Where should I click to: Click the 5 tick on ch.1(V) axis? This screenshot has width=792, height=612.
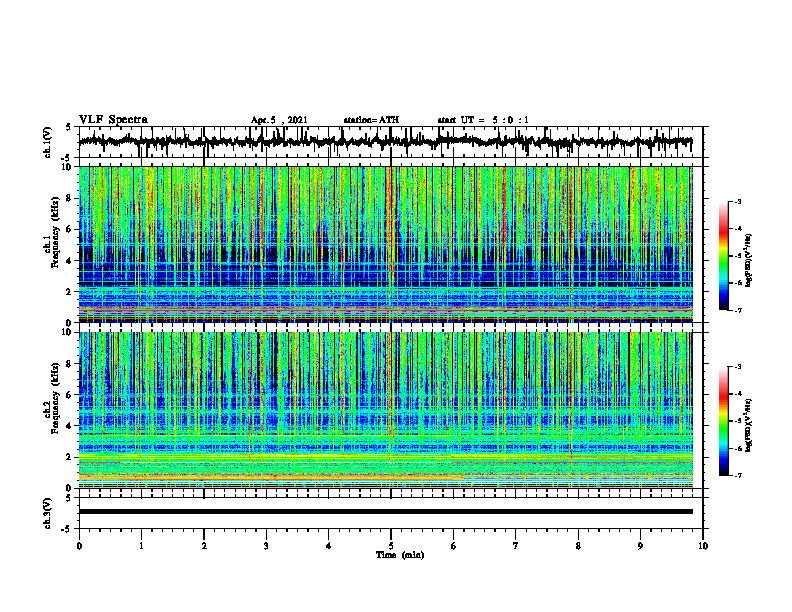tap(69, 128)
